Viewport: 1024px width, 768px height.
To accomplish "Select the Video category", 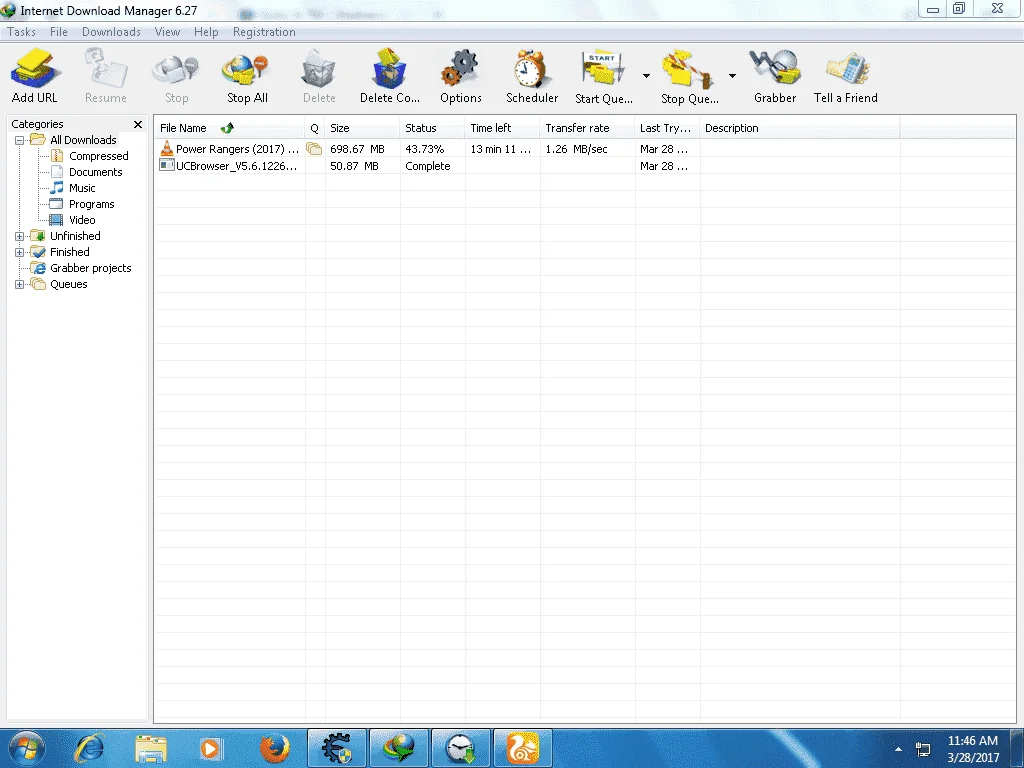I will (82, 220).
